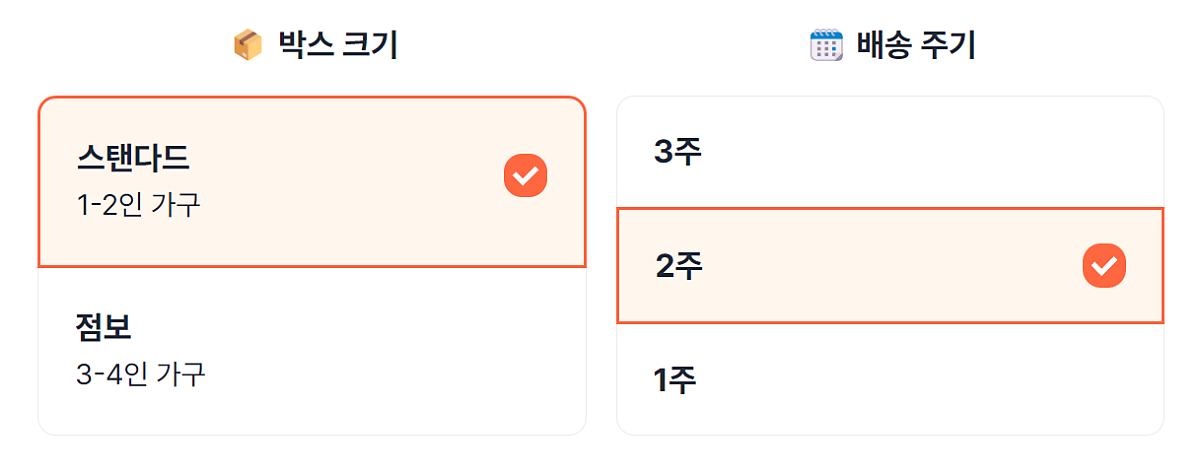Click the 1-2인 가구 description text

coord(139,205)
